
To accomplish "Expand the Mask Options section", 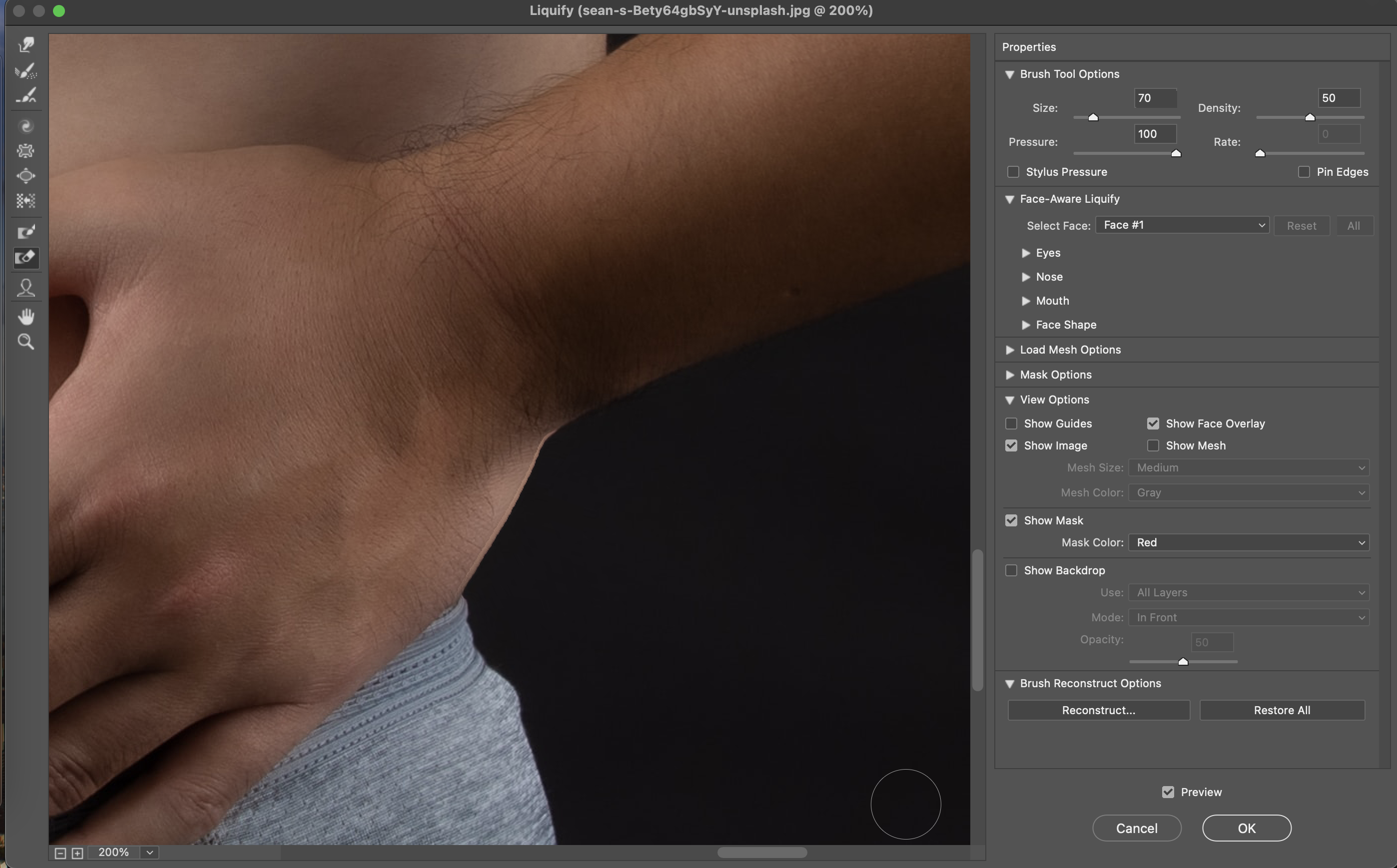I will pyautogui.click(x=1010, y=374).
